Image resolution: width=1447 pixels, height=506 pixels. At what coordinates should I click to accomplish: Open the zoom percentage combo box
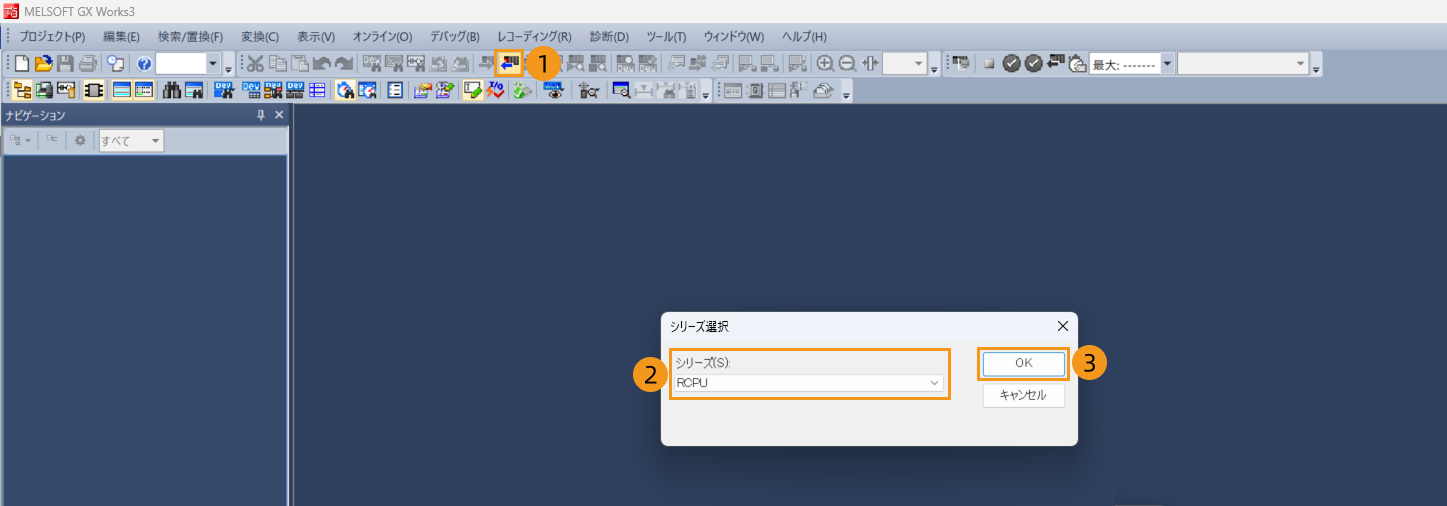905,63
